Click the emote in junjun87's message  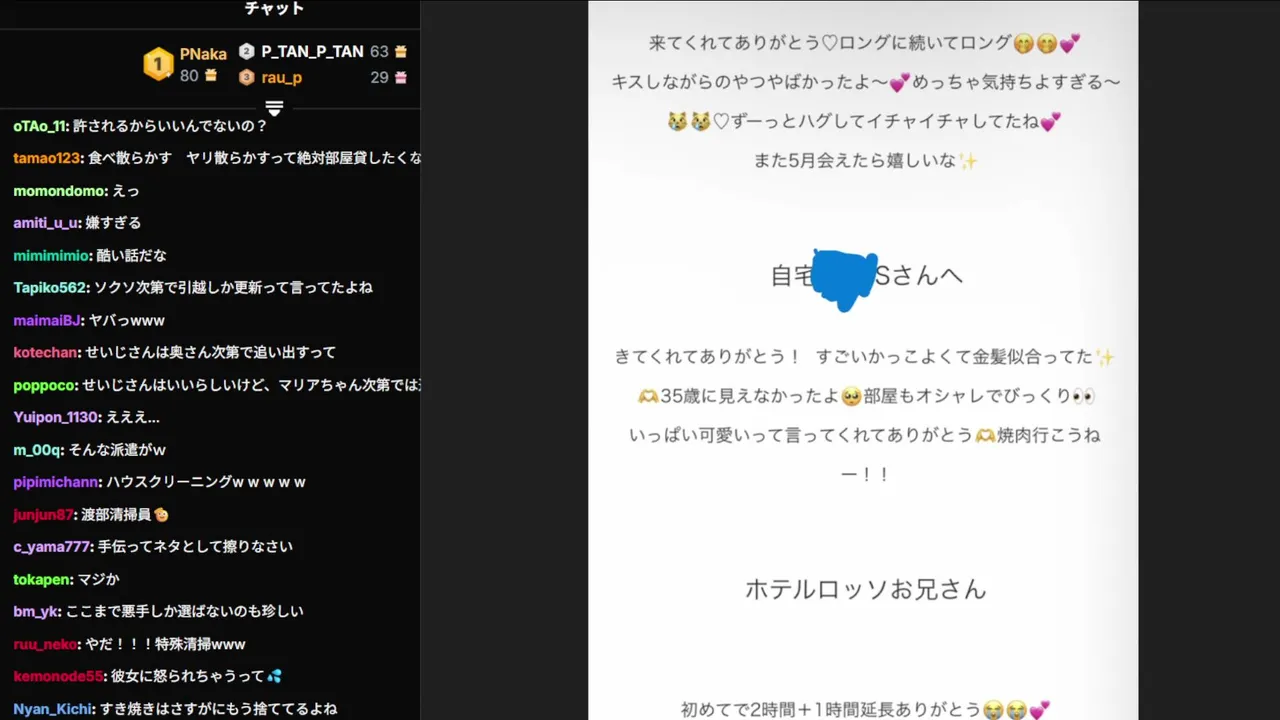tap(161, 515)
